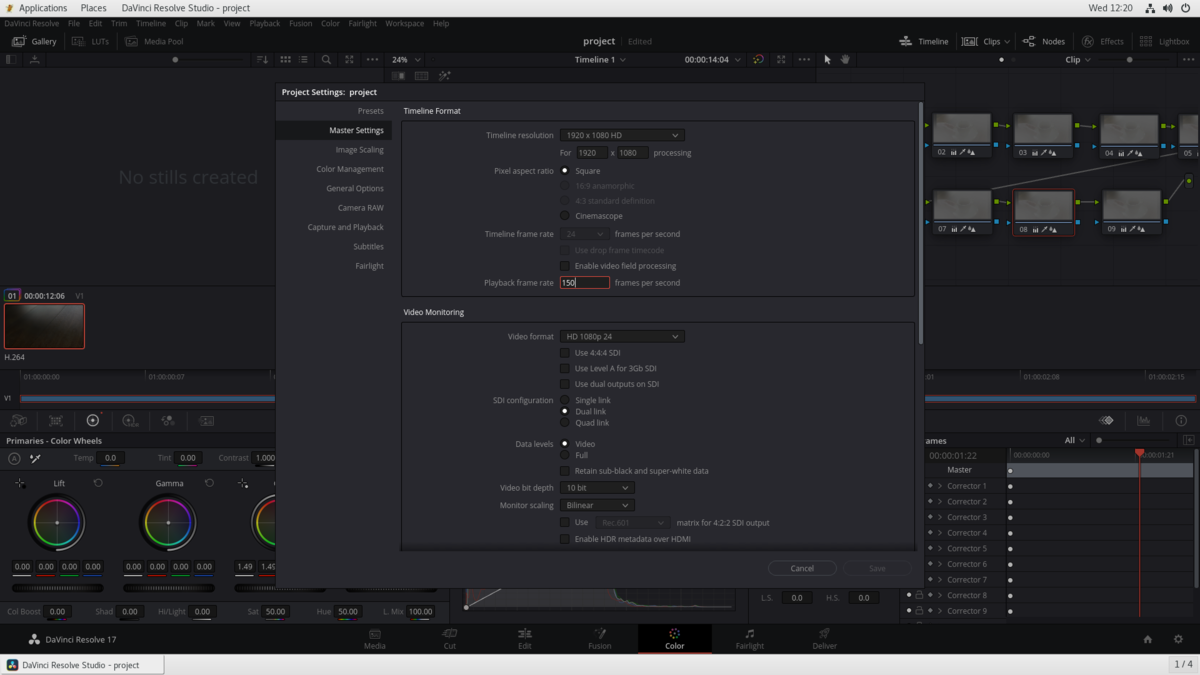Image resolution: width=1200 pixels, height=675 pixels.
Task: Enable auto balance (A) button
Action: tap(14, 458)
